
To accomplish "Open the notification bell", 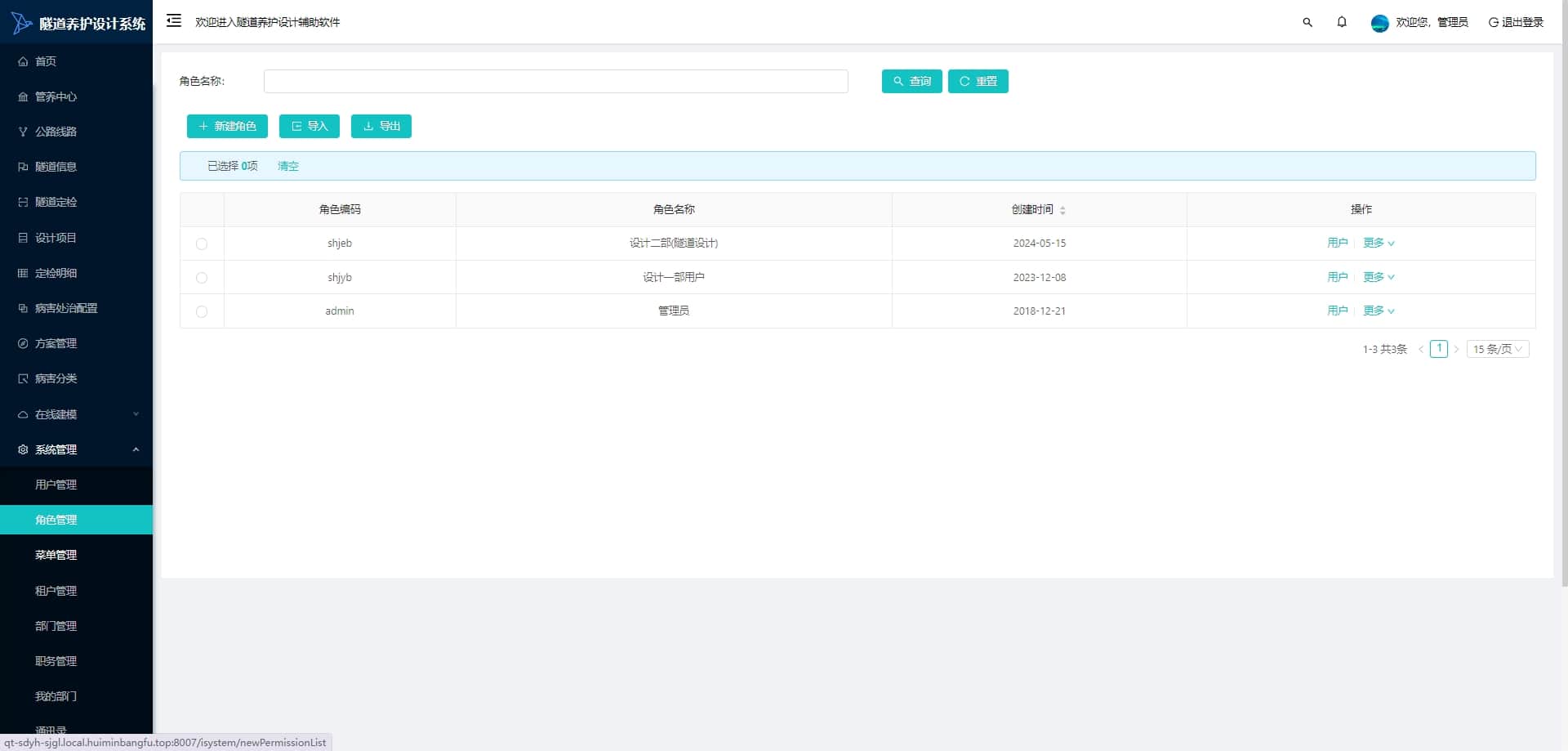I will click(1342, 22).
